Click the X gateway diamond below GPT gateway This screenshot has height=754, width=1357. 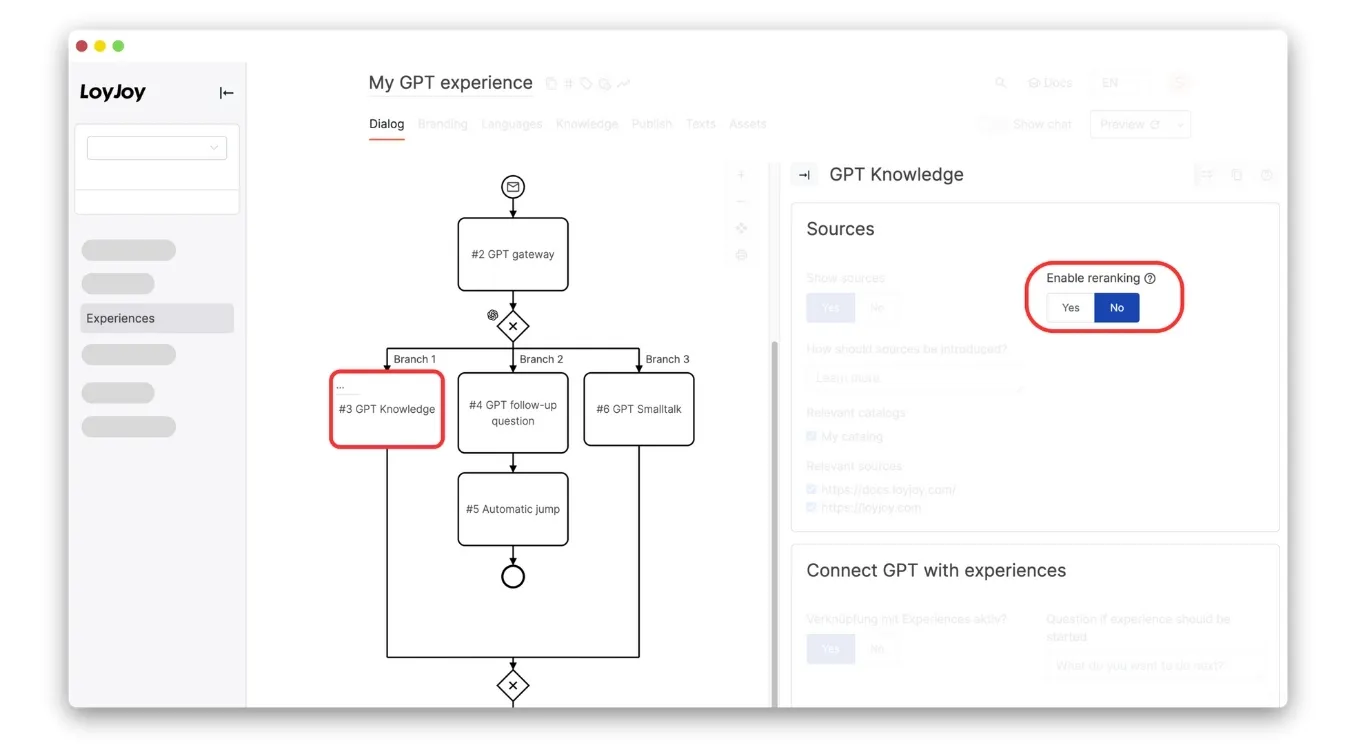[x=513, y=325]
